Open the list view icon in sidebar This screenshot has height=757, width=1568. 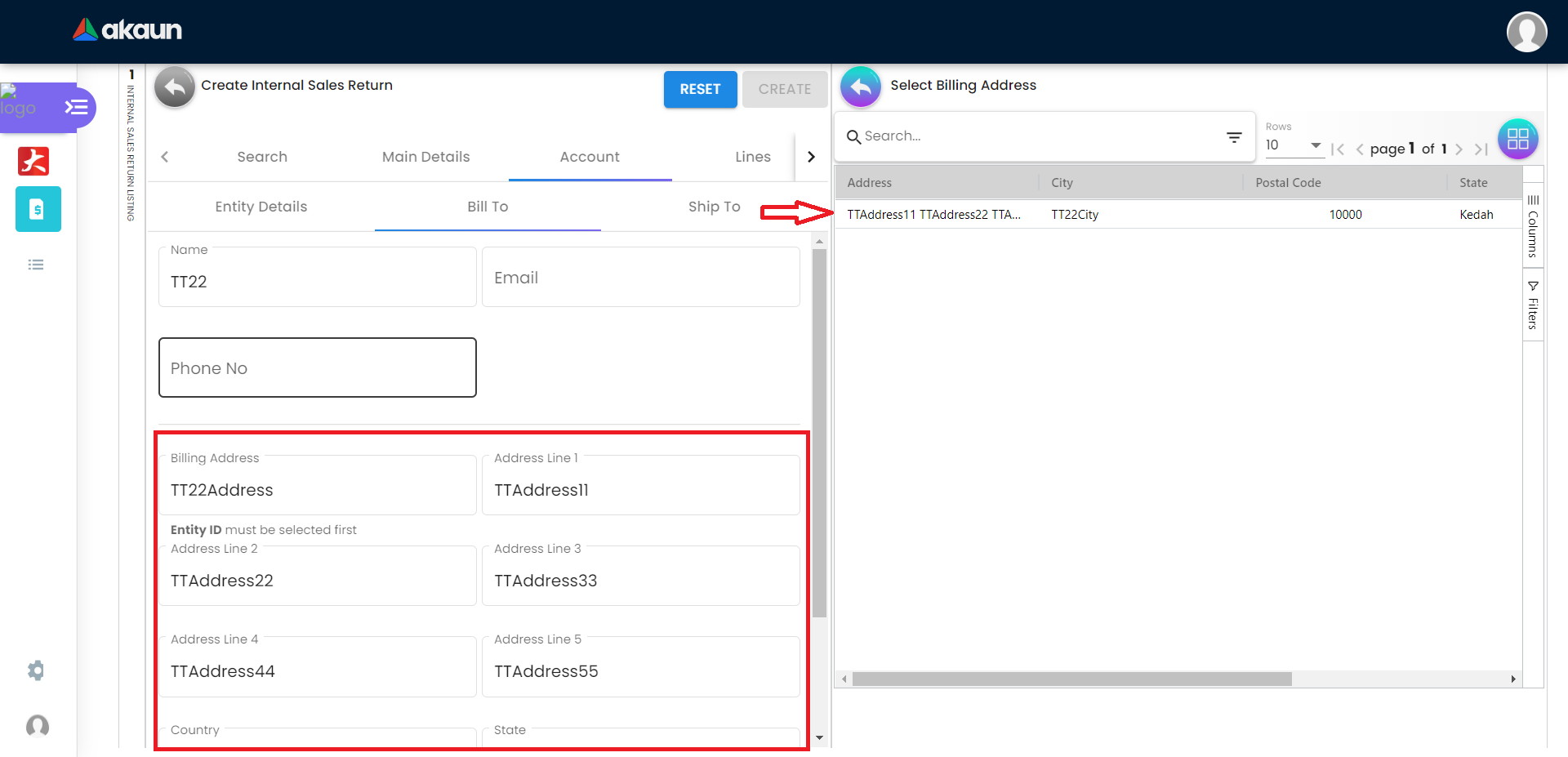pyautogui.click(x=36, y=265)
